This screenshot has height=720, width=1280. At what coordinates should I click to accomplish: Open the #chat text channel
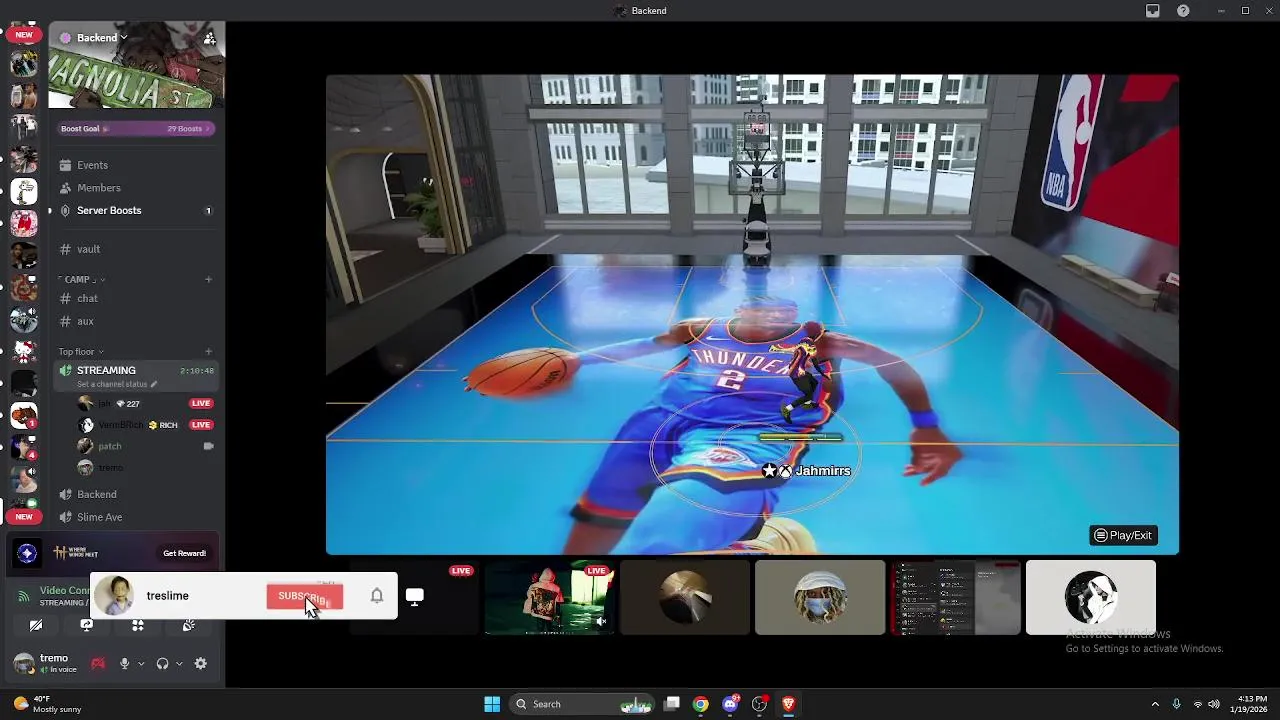point(135,298)
